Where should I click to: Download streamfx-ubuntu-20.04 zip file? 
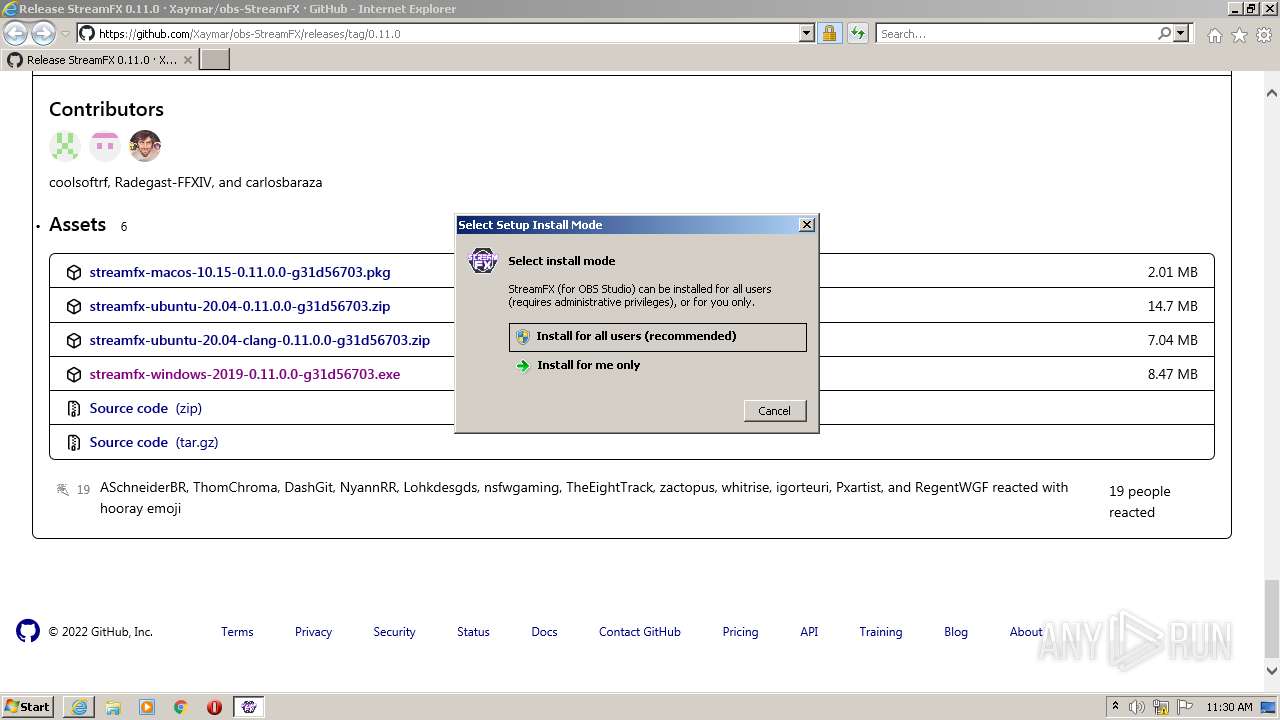240,306
